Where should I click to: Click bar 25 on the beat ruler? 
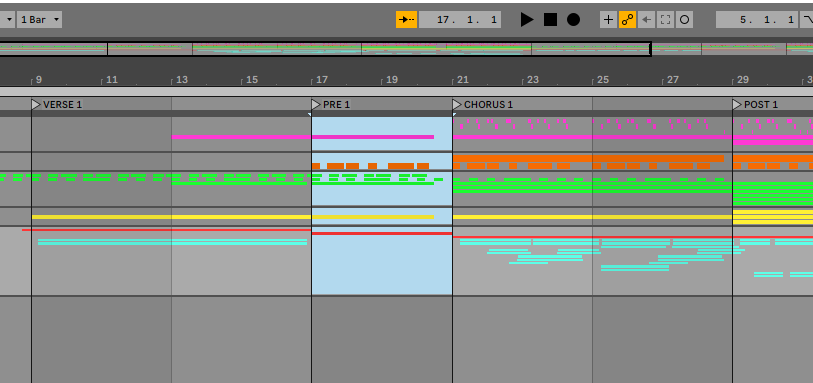click(602, 80)
